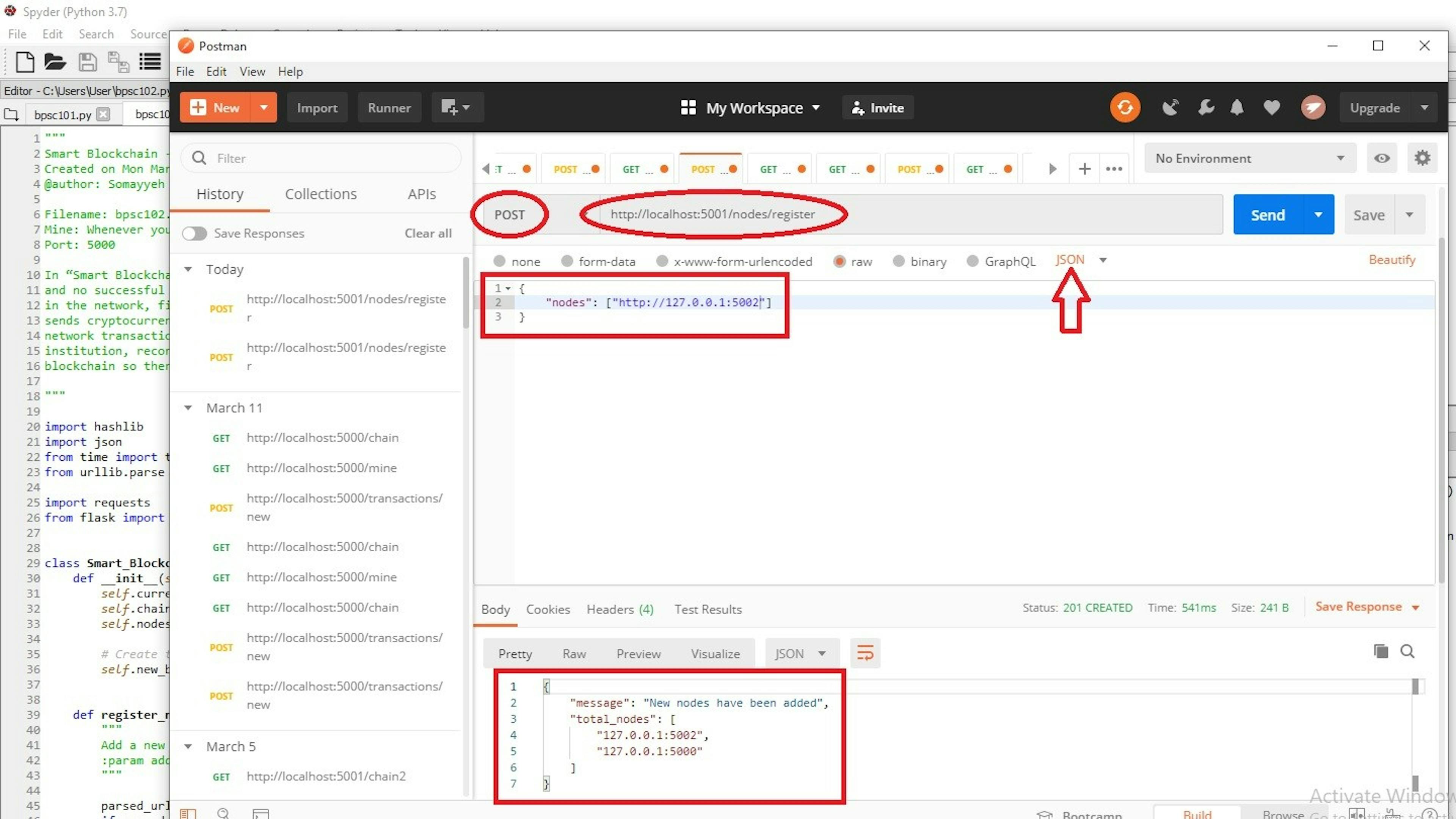This screenshot has width=1456, height=819.
Task: Open the Postman View menu
Action: pyautogui.click(x=252, y=71)
